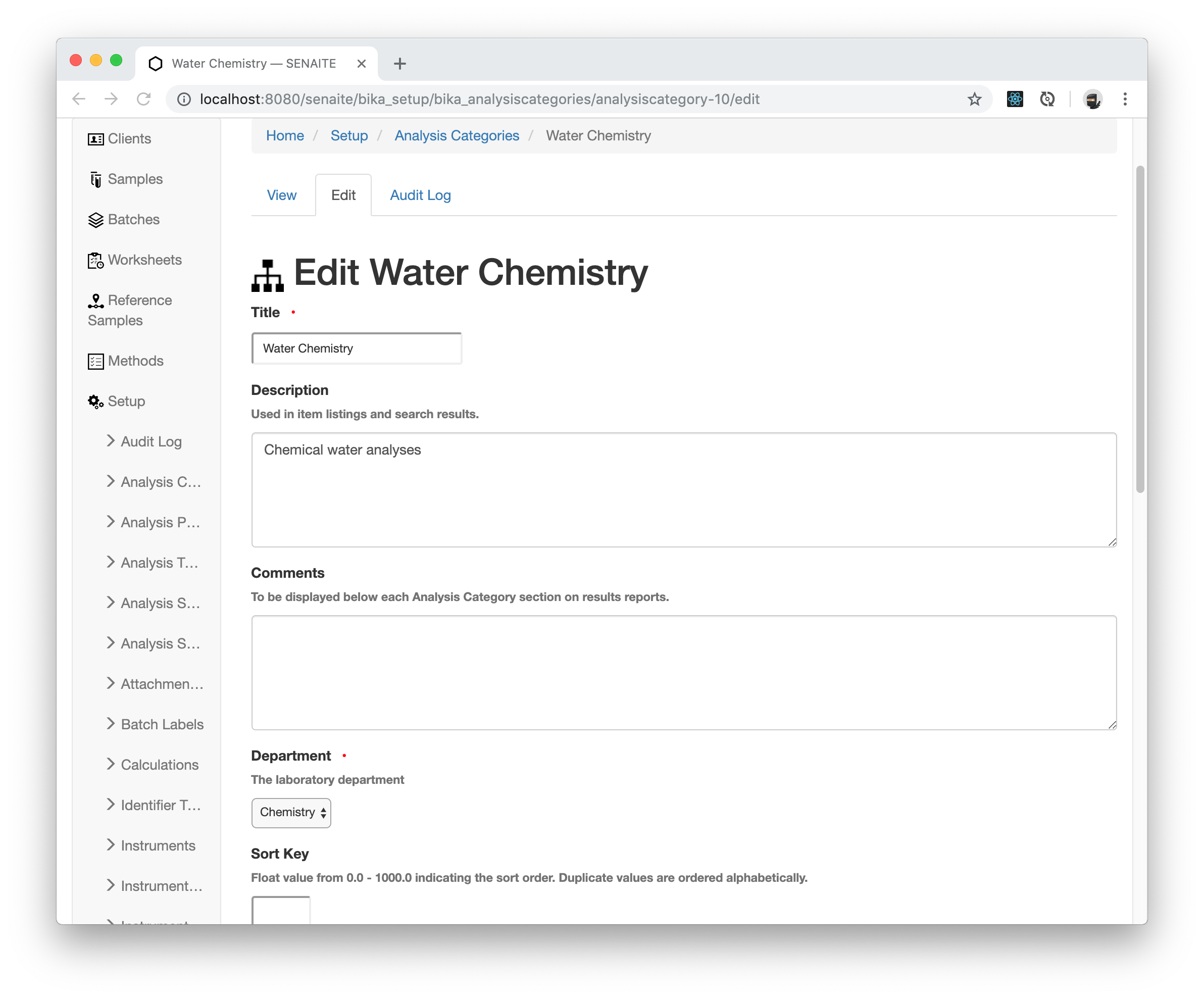Switch to the View tab

point(281,195)
